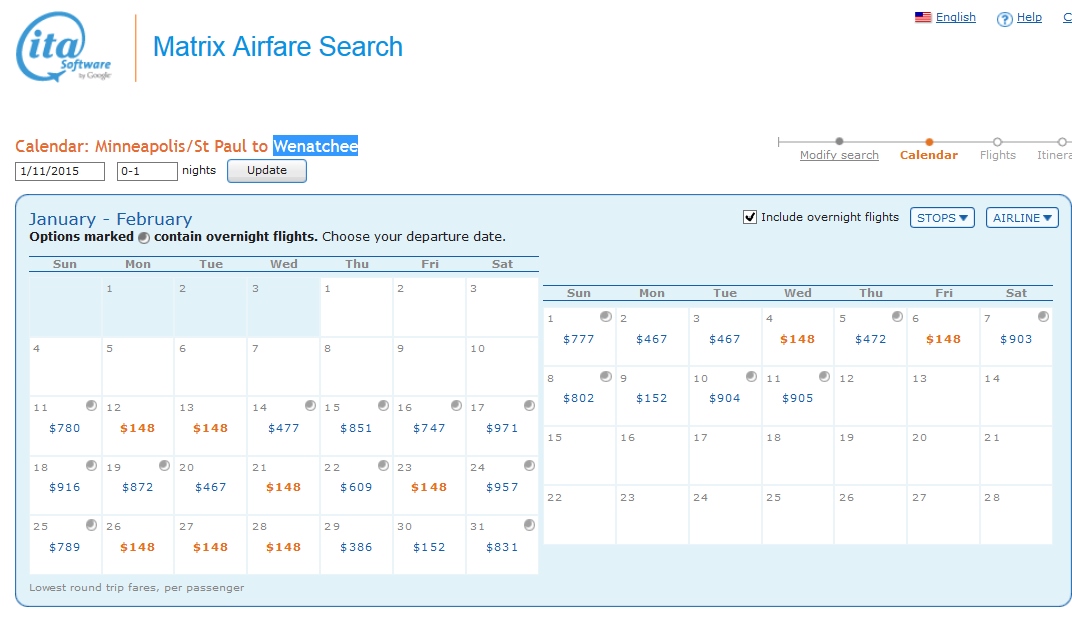Image resolution: width=1072 pixels, height=634 pixels.
Task: Expand the AIRLINE filter dropdown
Action: pyautogui.click(x=1022, y=218)
